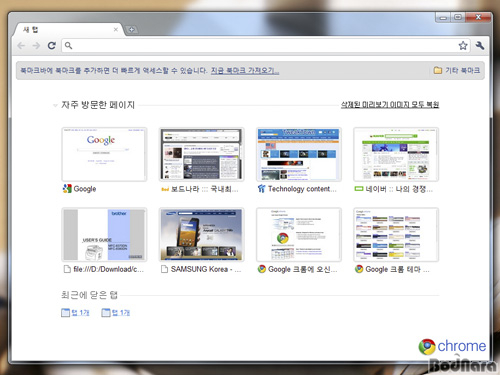Screen dimensions: 500x375
Task: Click the reload page icon
Action: (52, 45)
